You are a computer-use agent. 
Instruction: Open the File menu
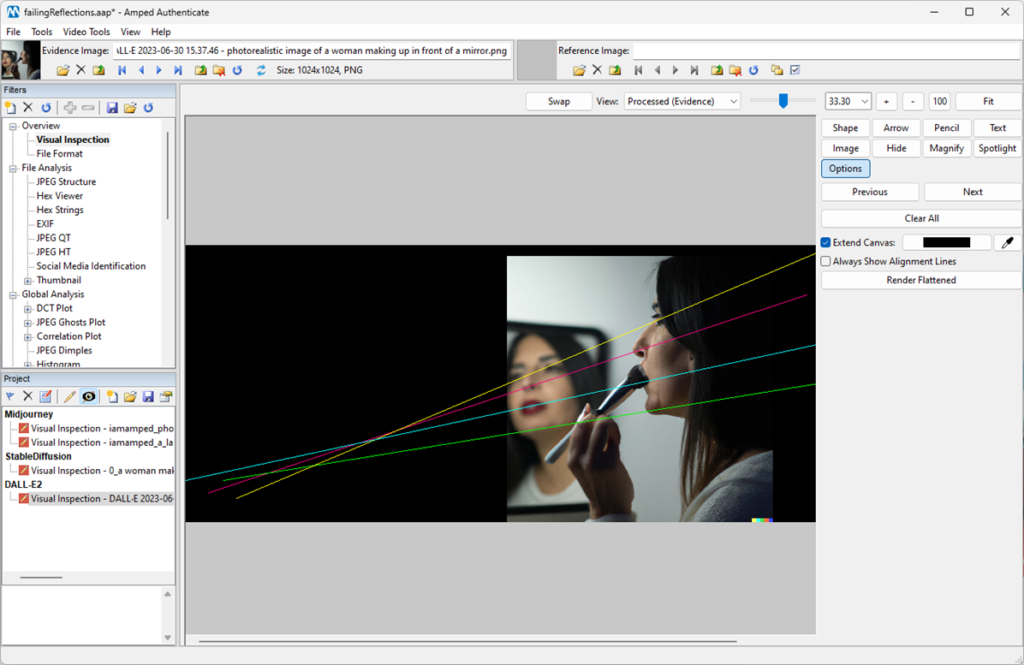tap(13, 31)
